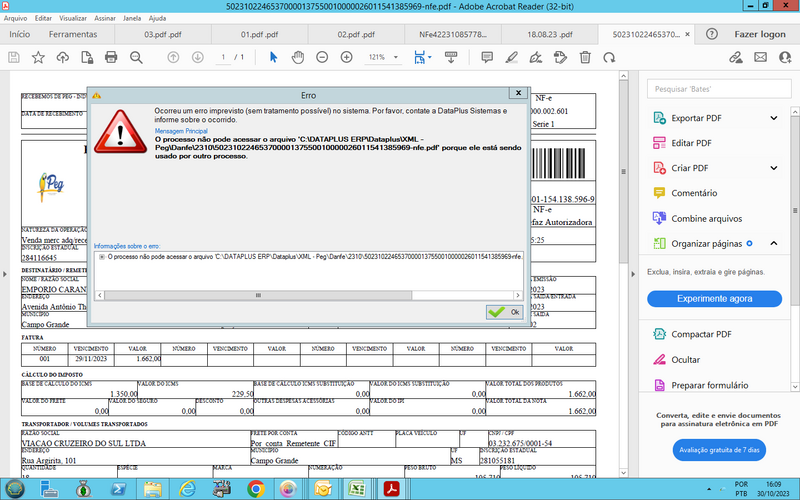Expand the left navigation pane arrow
800x500 pixels.
pos(5,274)
